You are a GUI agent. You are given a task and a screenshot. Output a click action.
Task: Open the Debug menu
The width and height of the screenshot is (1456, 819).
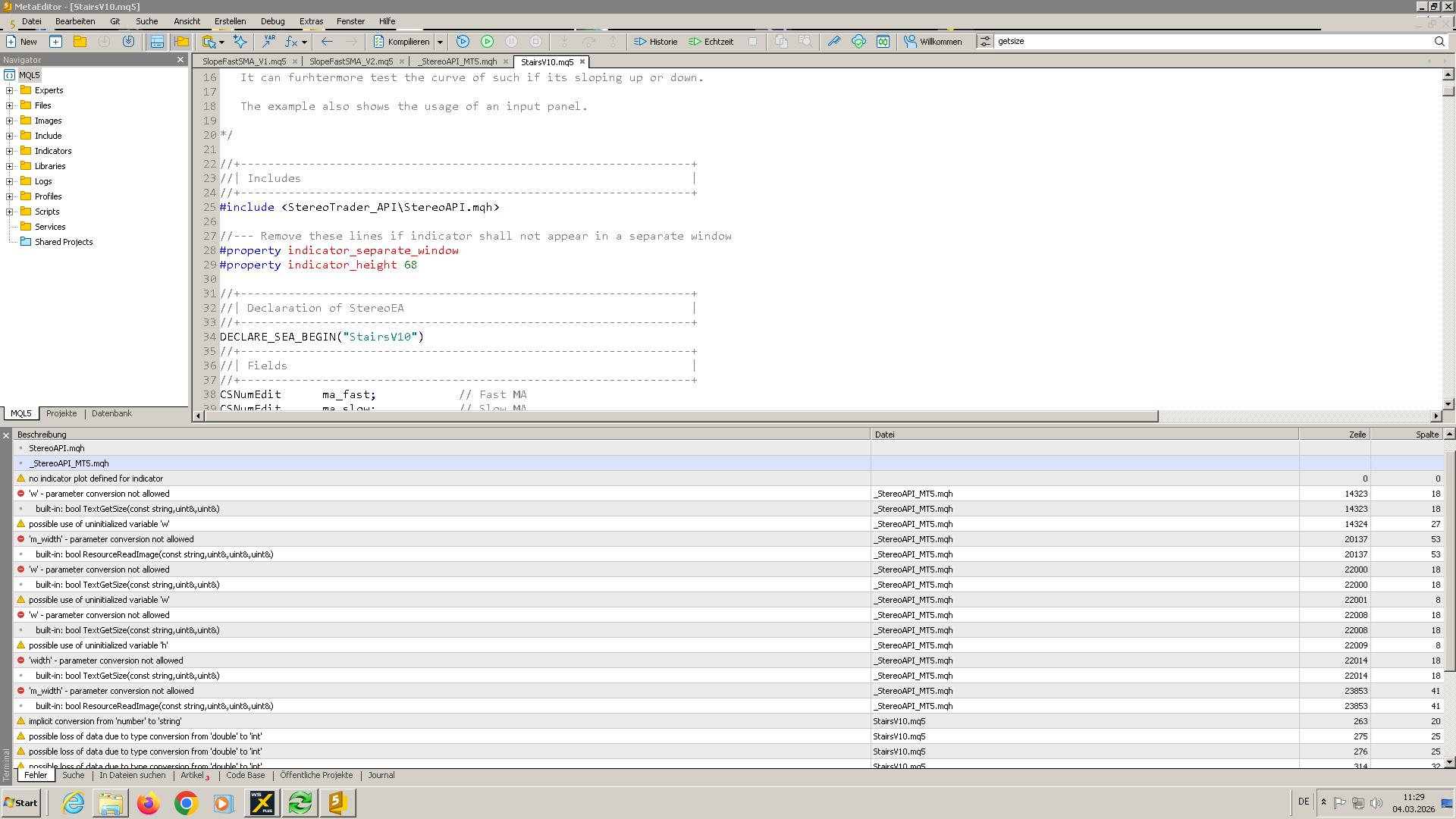[272, 21]
